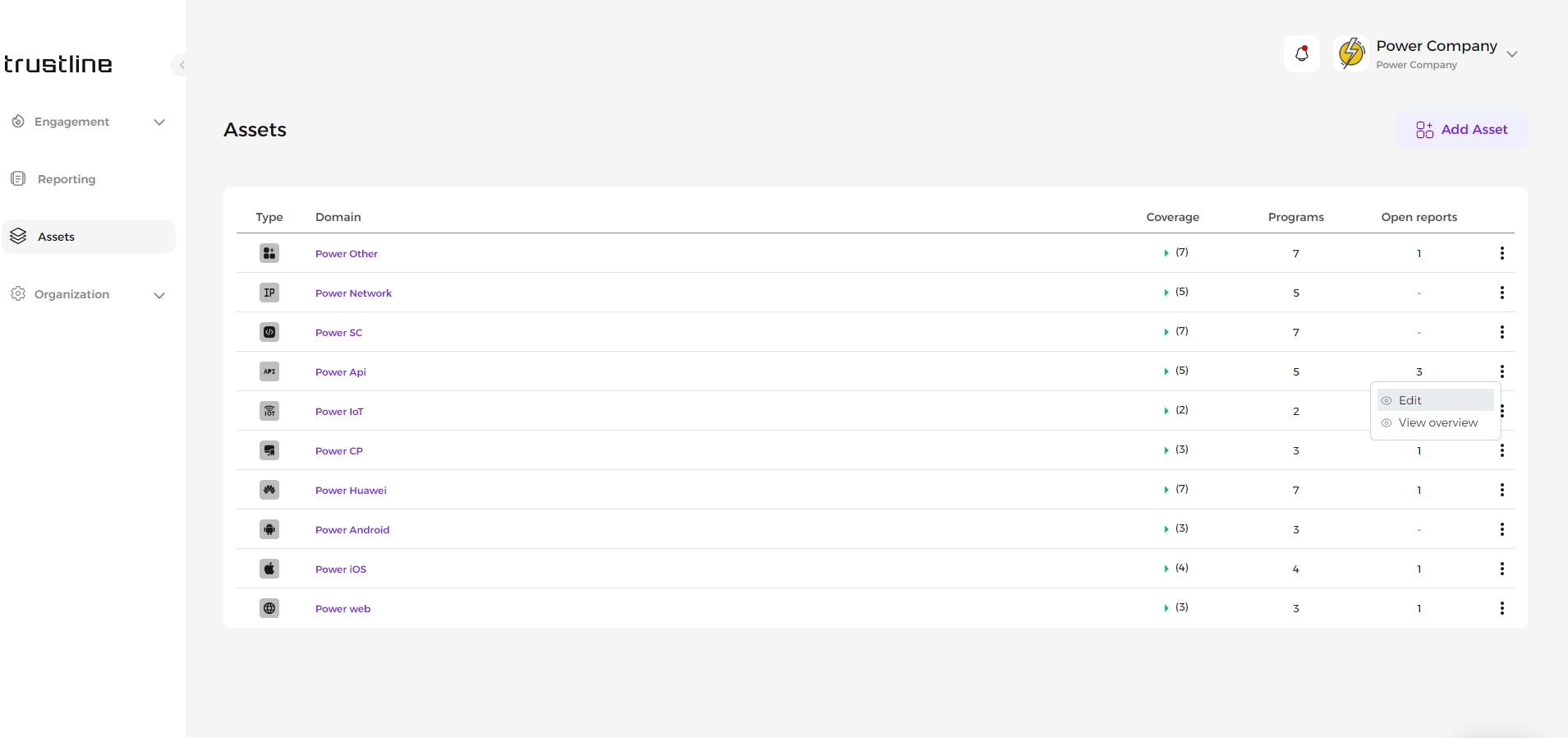
Task: Open the kebab menu for Power web
Action: click(1502, 608)
